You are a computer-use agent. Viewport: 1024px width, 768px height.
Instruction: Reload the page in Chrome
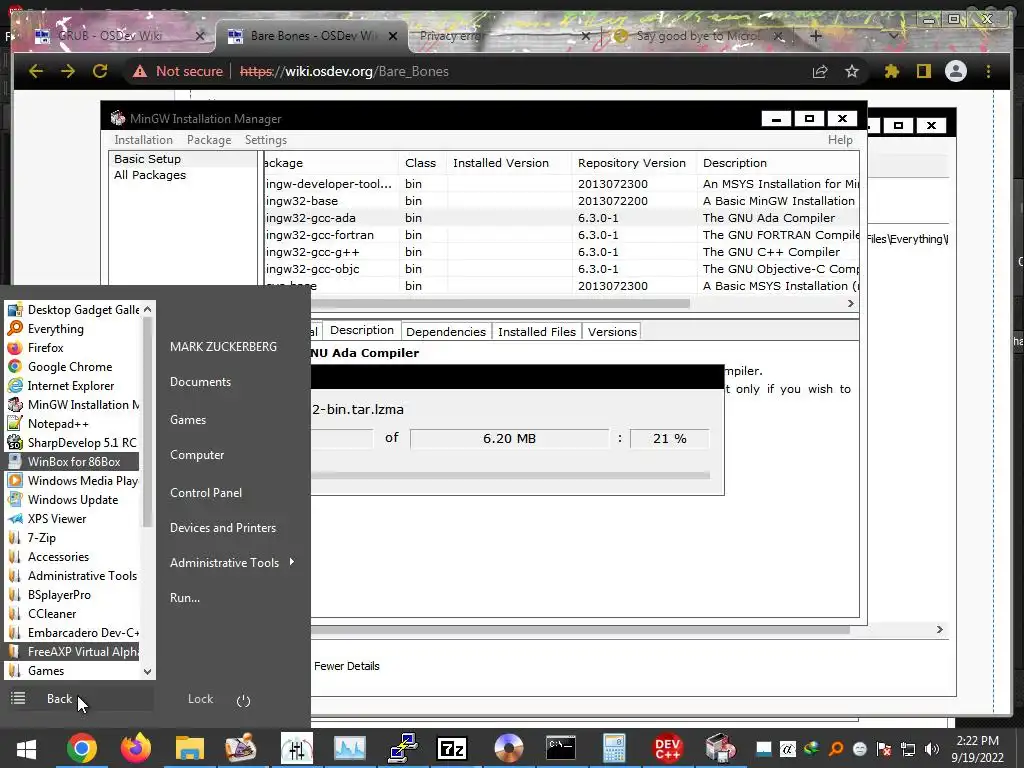point(100,71)
